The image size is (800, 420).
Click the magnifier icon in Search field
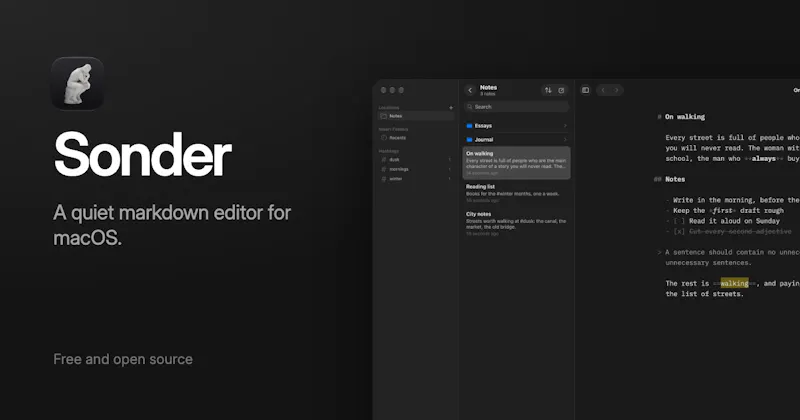(x=470, y=107)
